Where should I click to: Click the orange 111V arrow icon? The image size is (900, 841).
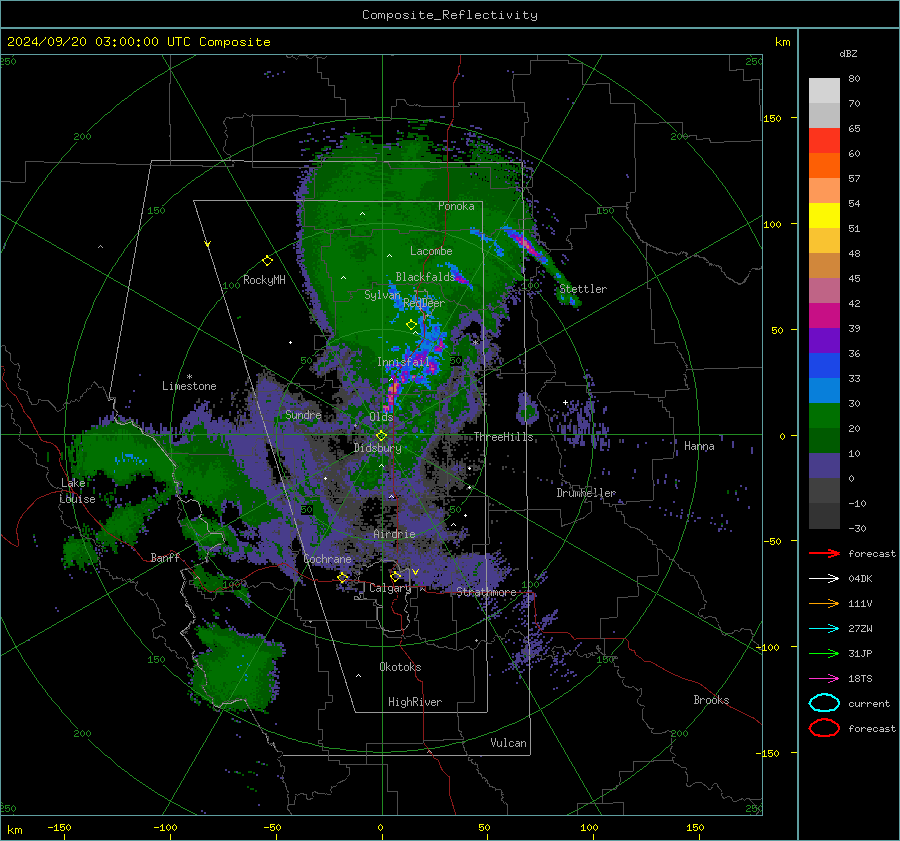(824, 603)
